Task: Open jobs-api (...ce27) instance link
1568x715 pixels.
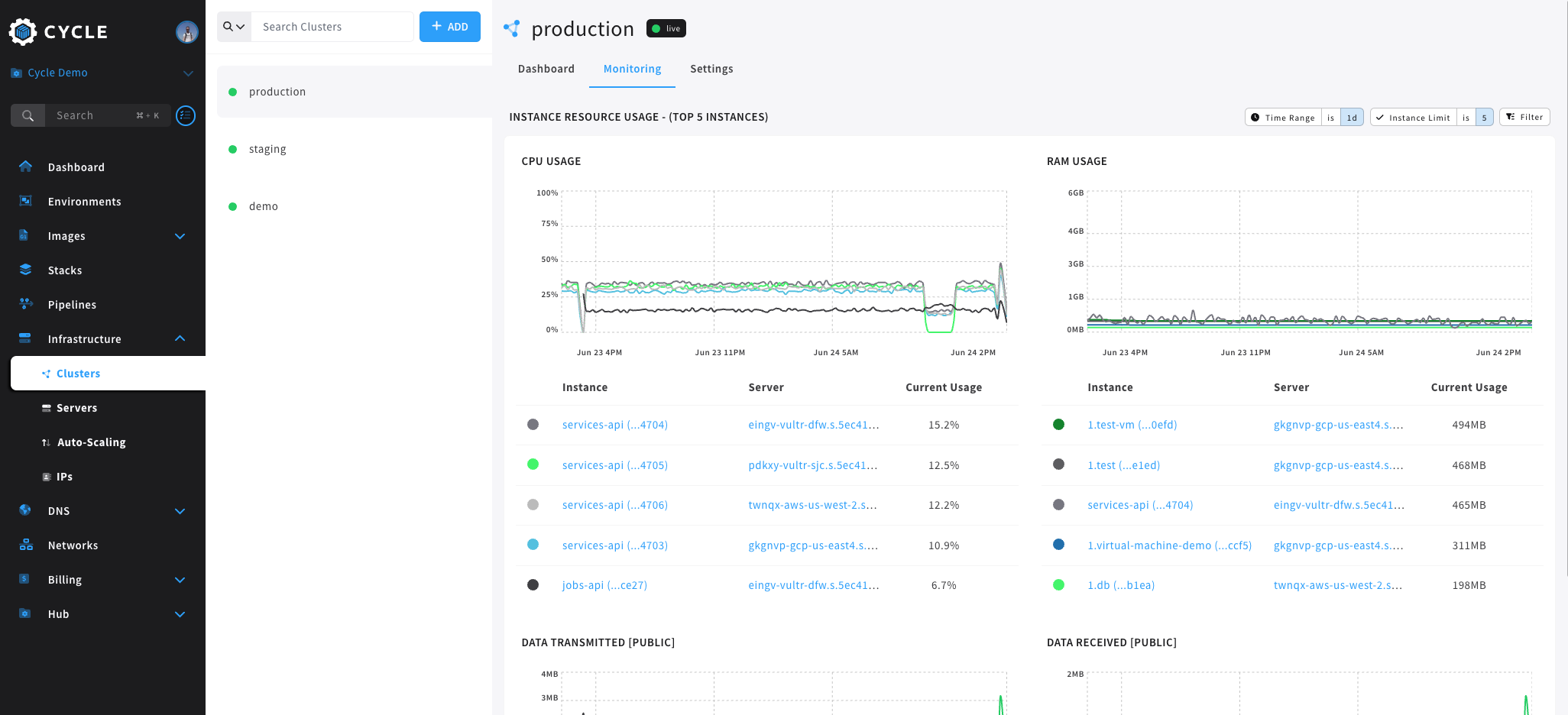Action: point(604,585)
